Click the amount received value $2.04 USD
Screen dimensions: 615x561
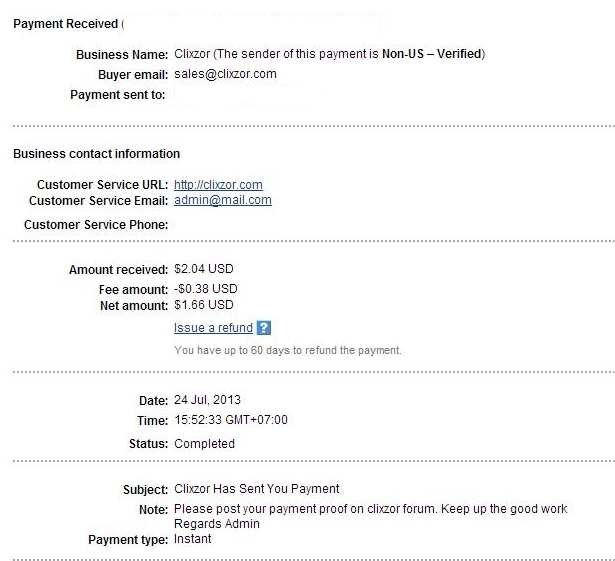tap(204, 270)
